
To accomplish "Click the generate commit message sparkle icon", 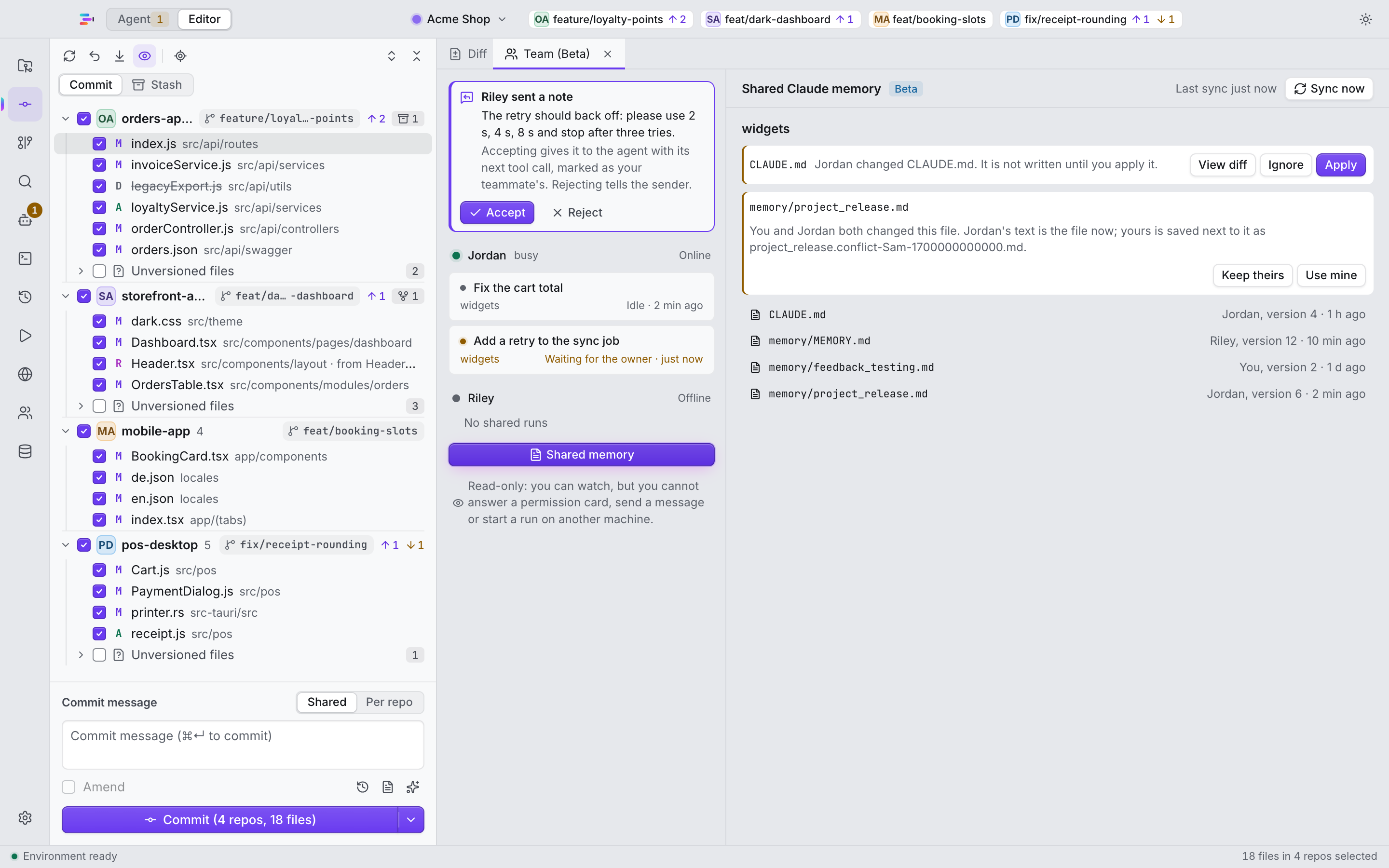I will pos(413,787).
